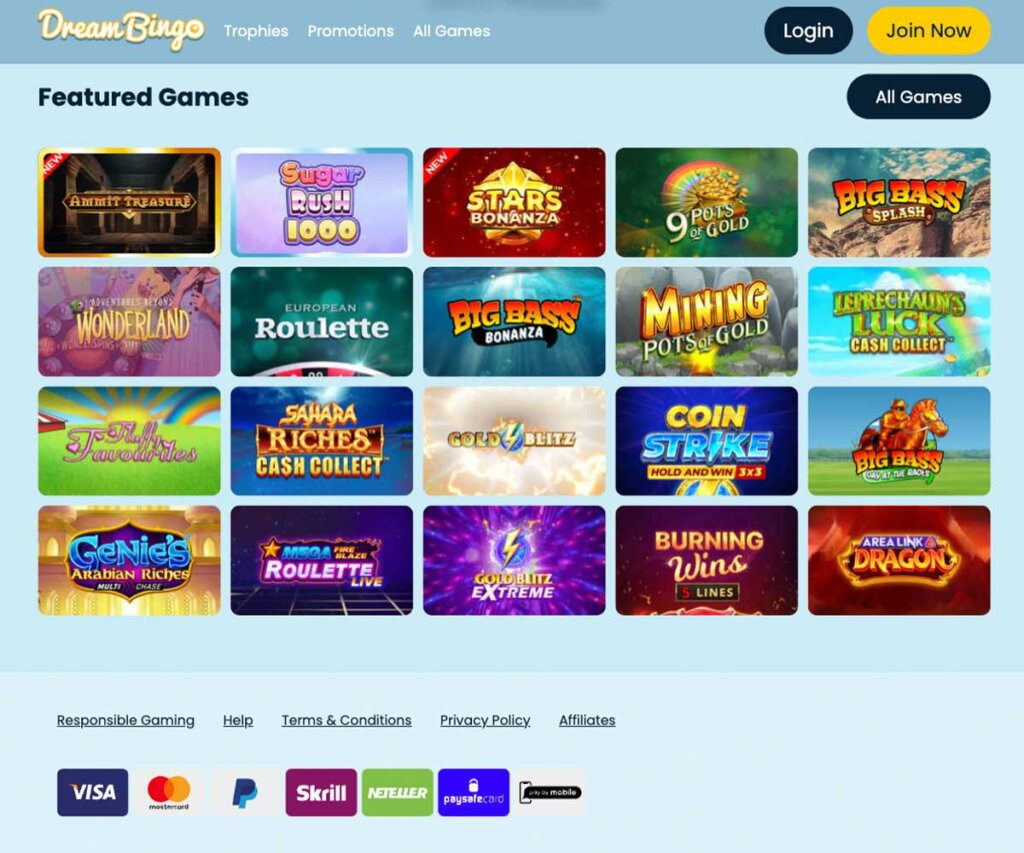Viewport: 1024px width, 853px height.
Task: Select the Visa payment icon
Action: coord(93,792)
